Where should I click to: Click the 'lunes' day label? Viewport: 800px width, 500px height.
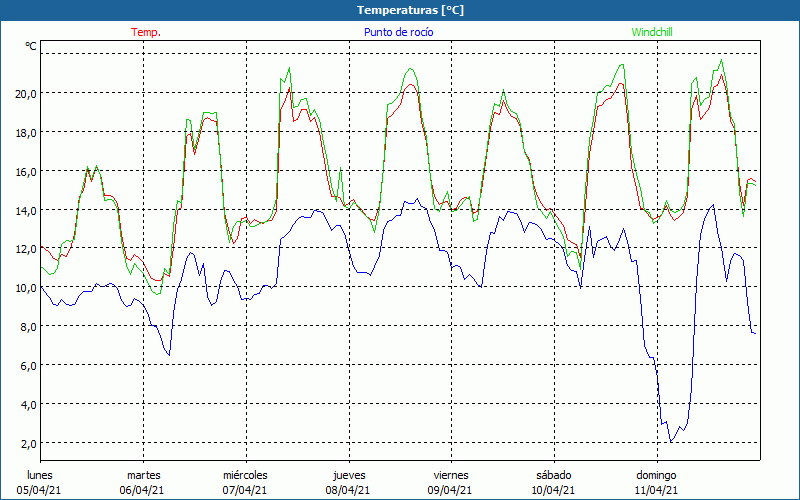(x=40, y=475)
